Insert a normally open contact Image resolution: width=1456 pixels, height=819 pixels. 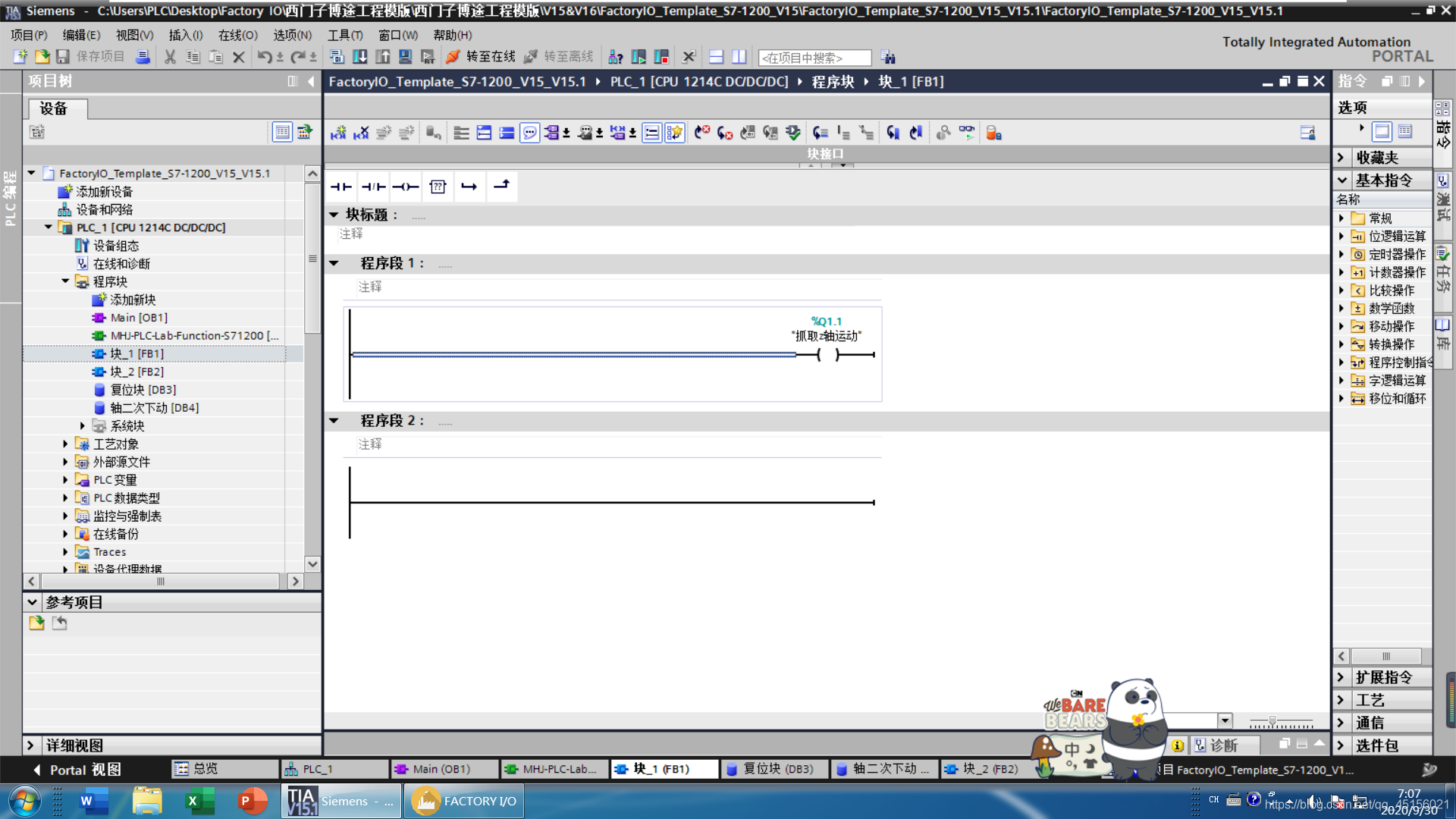341,187
